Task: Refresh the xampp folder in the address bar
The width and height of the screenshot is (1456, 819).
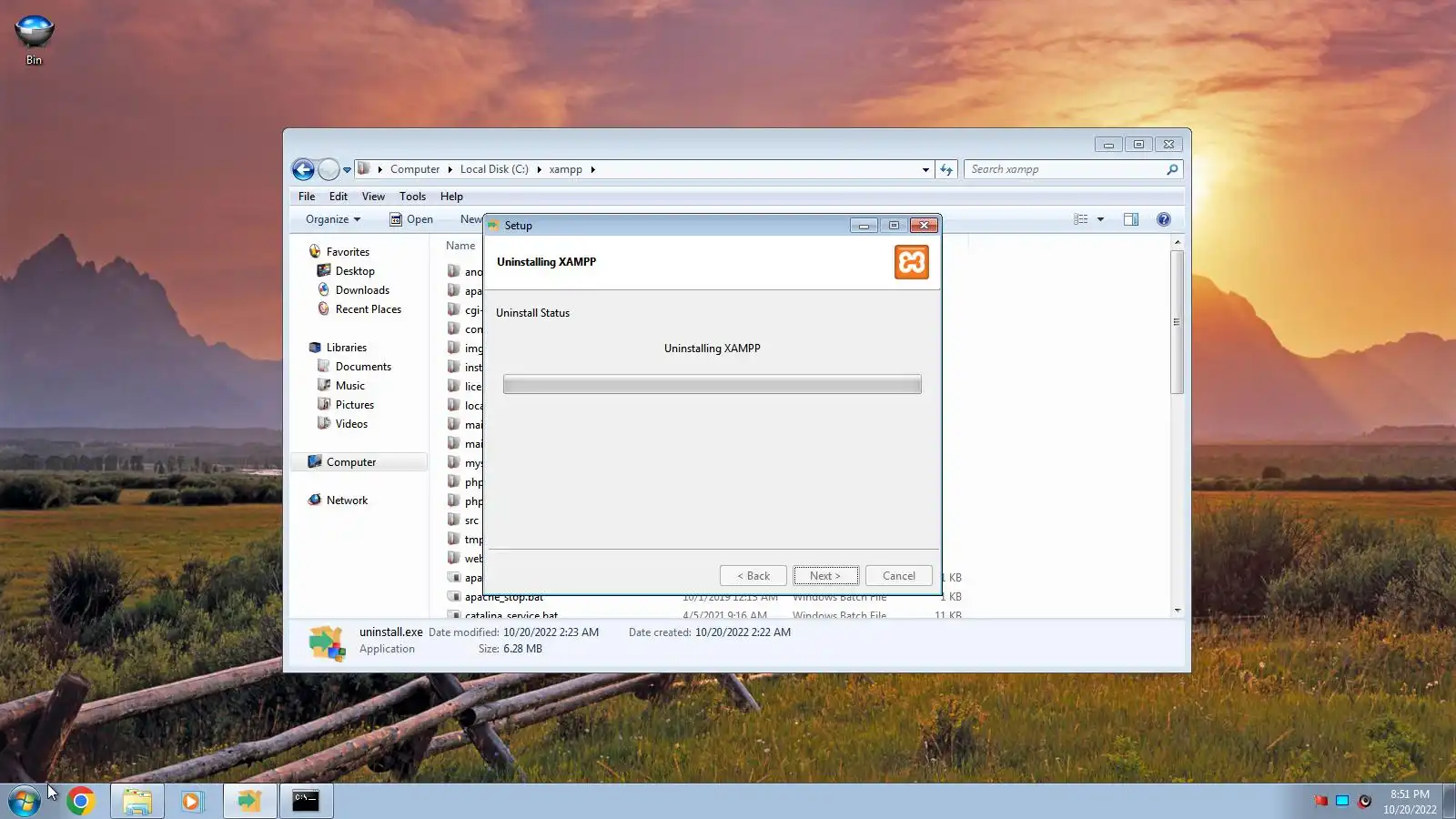Action: point(946,169)
